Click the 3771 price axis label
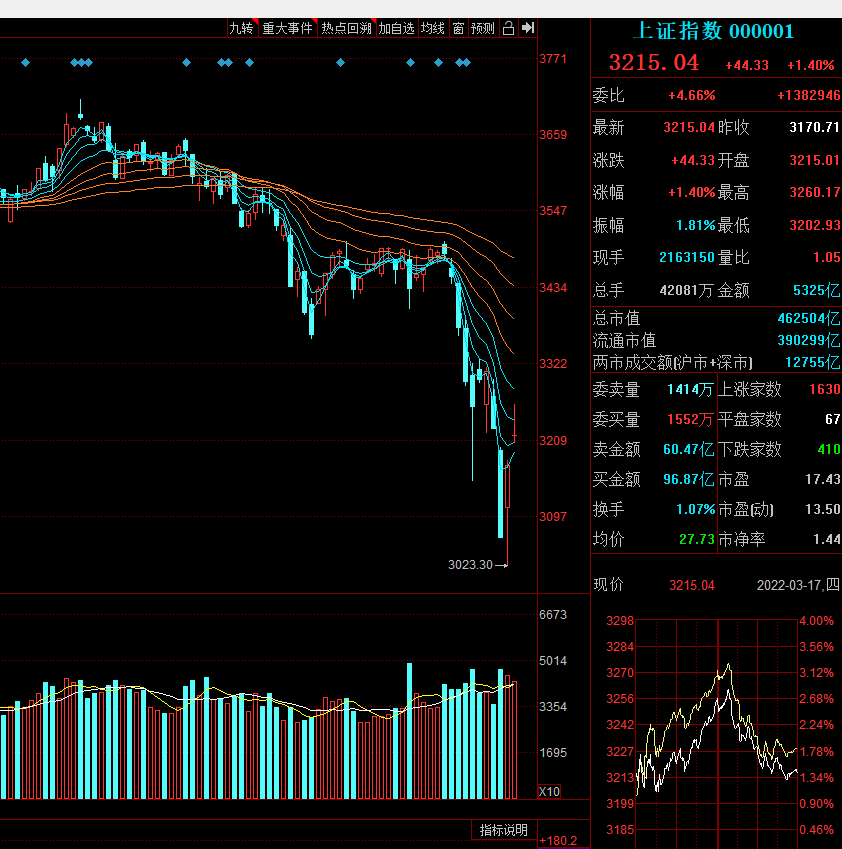This screenshot has width=842, height=849. tap(553, 58)
